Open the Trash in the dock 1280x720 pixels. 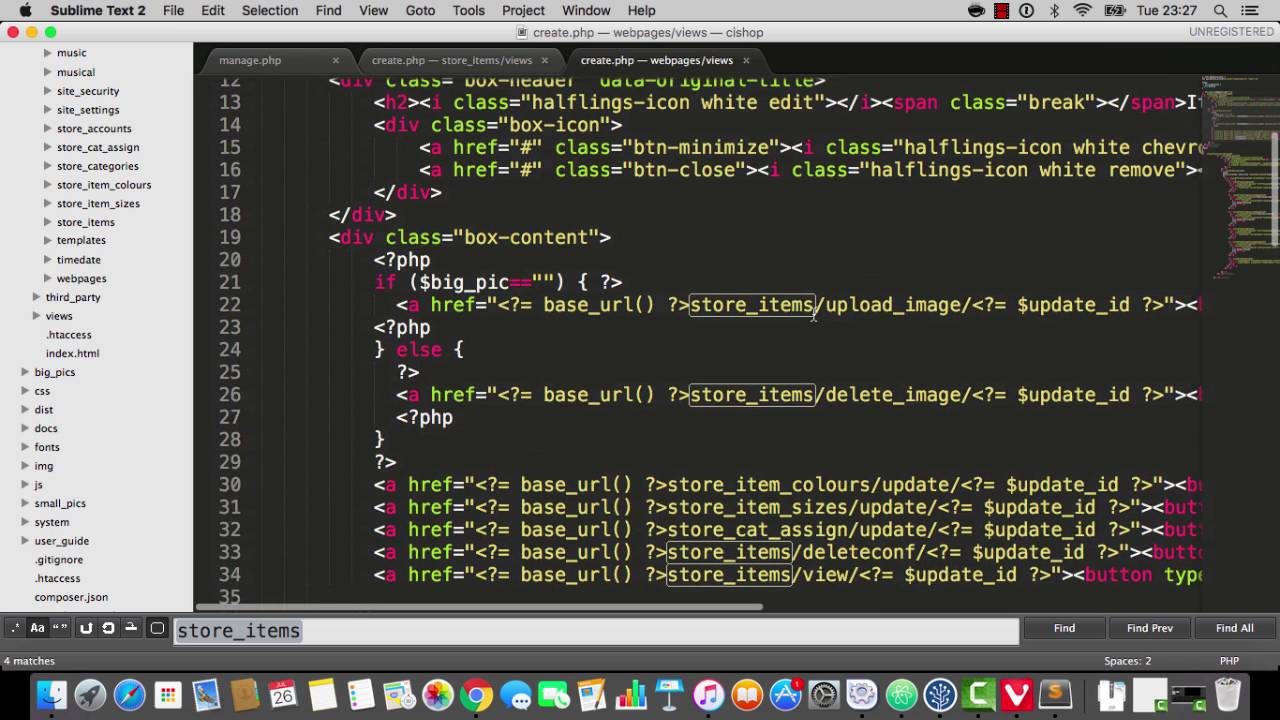1228,694
